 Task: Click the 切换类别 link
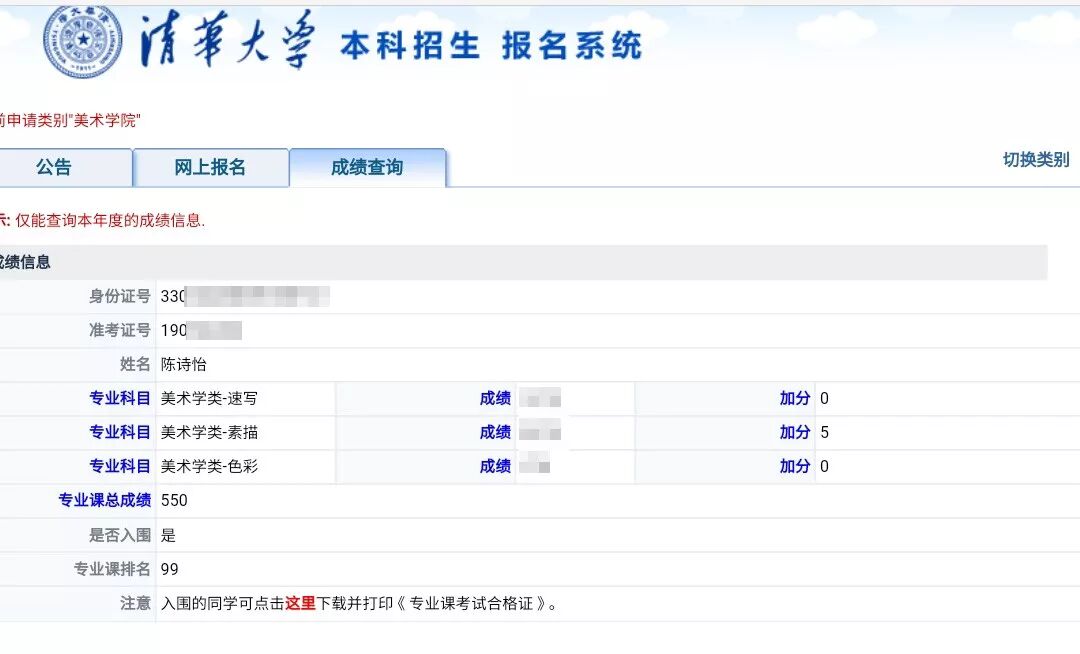pos(1036,160)
